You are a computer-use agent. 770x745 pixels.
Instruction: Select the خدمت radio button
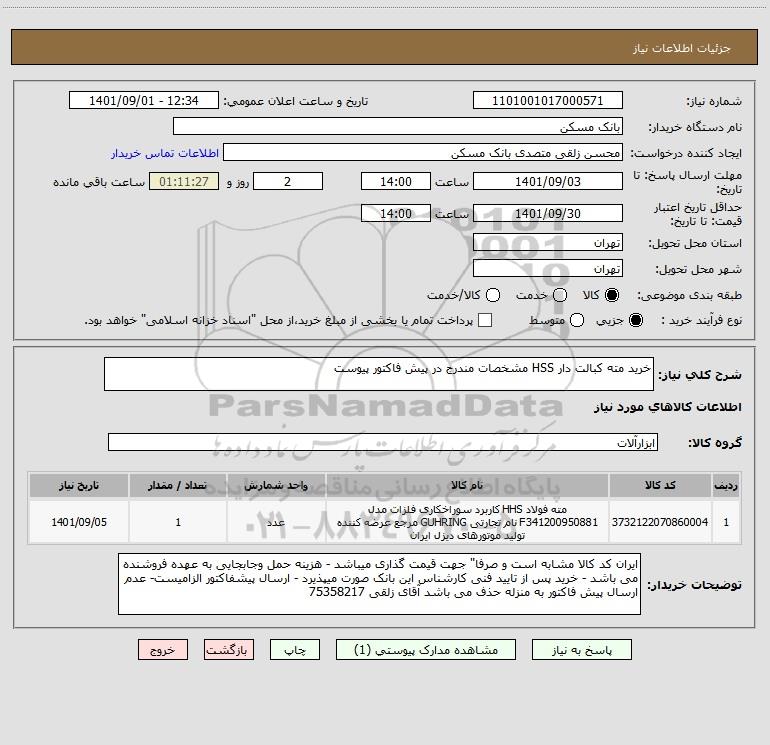560,295
